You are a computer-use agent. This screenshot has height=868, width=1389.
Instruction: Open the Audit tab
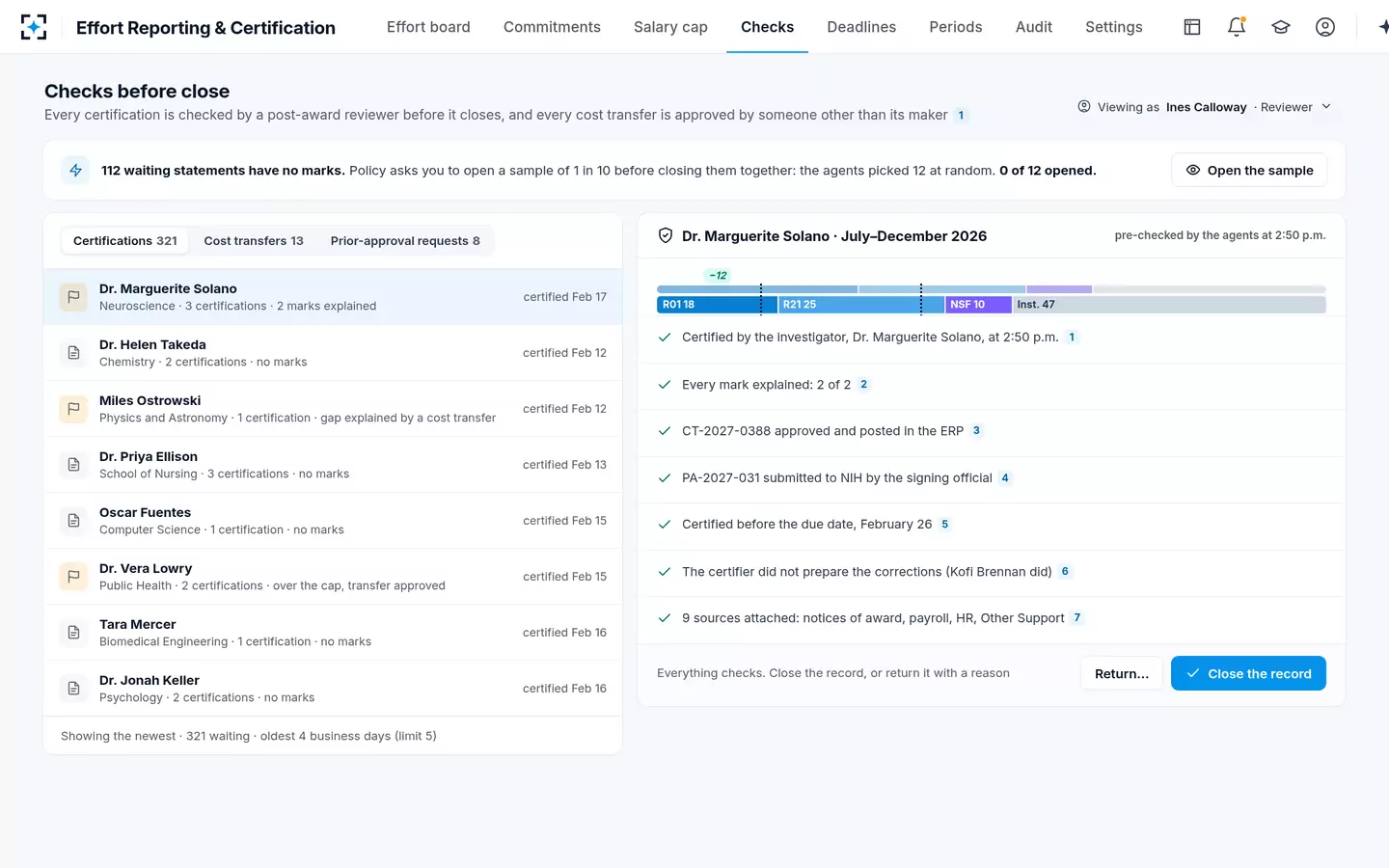coord(1034,27)
